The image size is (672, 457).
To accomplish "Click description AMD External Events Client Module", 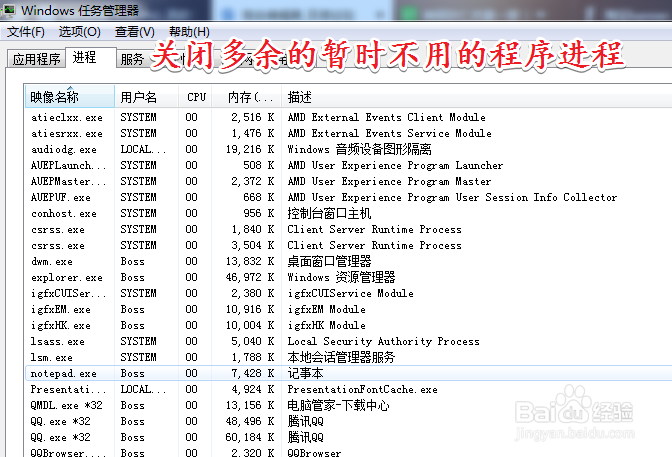I will 387,117.
